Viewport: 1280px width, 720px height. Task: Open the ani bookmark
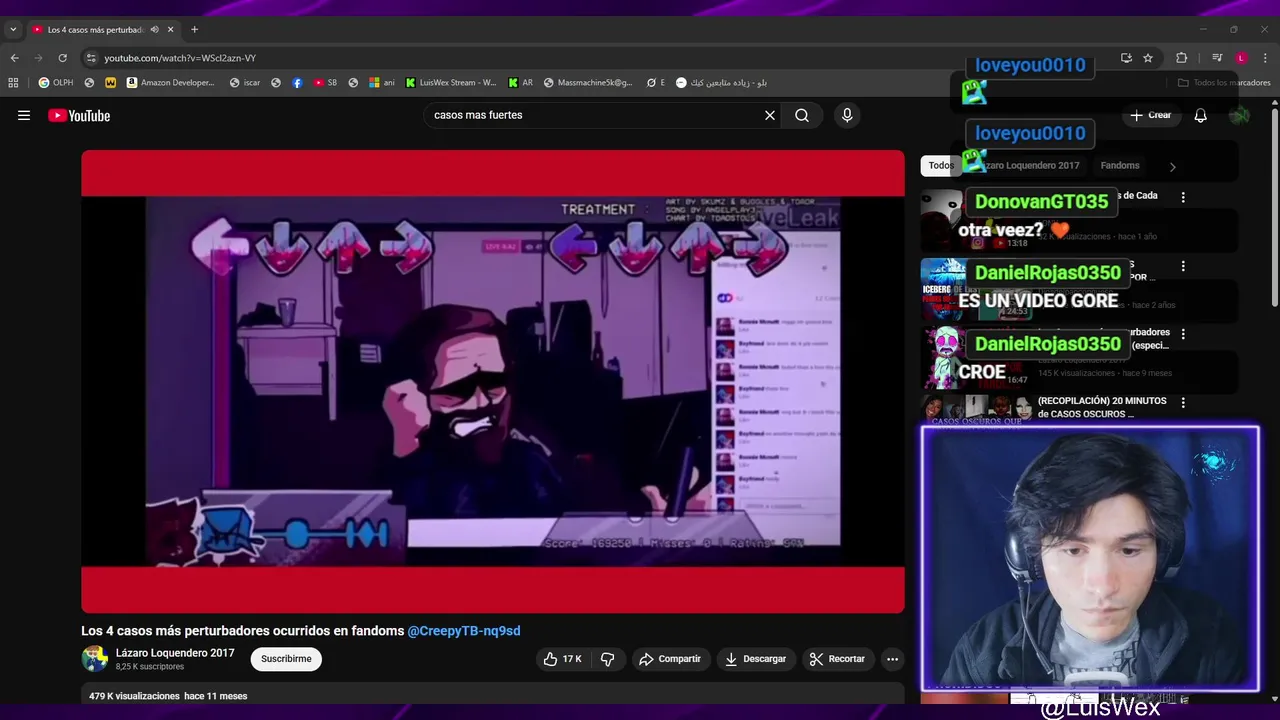coord(382,83)
